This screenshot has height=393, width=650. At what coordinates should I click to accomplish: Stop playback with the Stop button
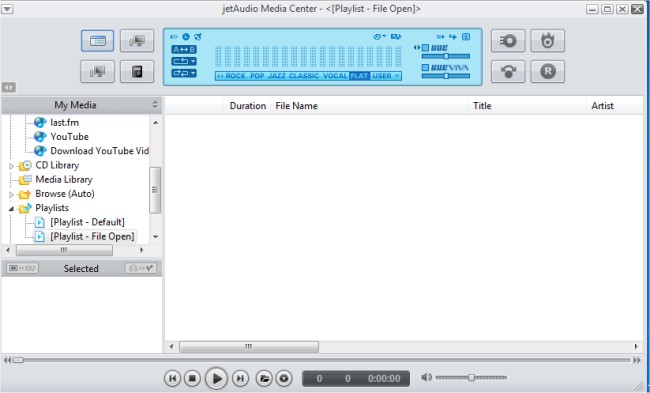(x=192, y=378)
